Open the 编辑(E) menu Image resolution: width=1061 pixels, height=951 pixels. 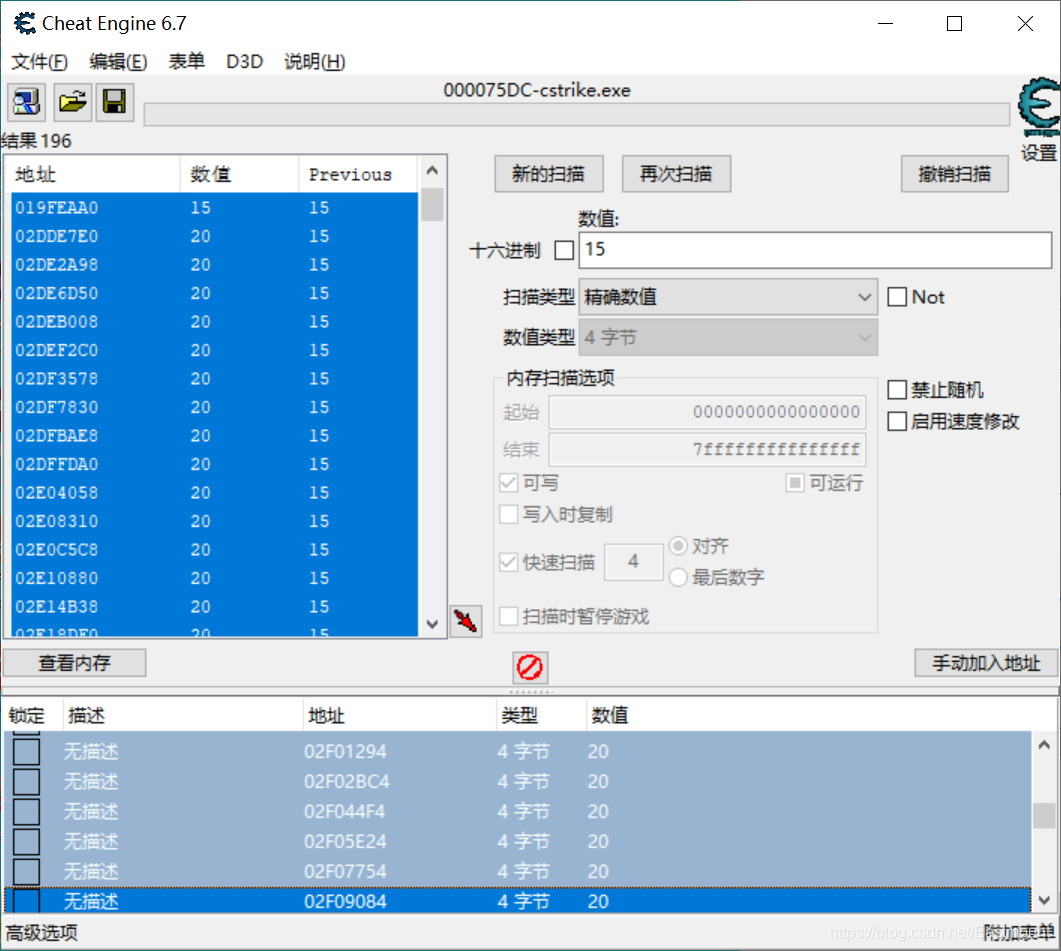click(118, 62)
